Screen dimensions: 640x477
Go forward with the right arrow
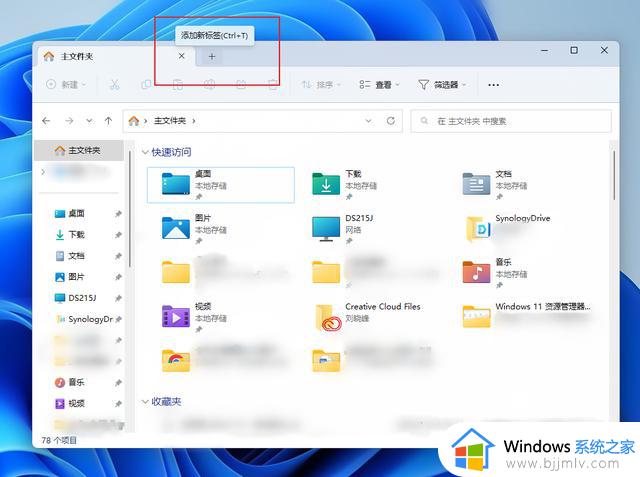coord(69,121)
